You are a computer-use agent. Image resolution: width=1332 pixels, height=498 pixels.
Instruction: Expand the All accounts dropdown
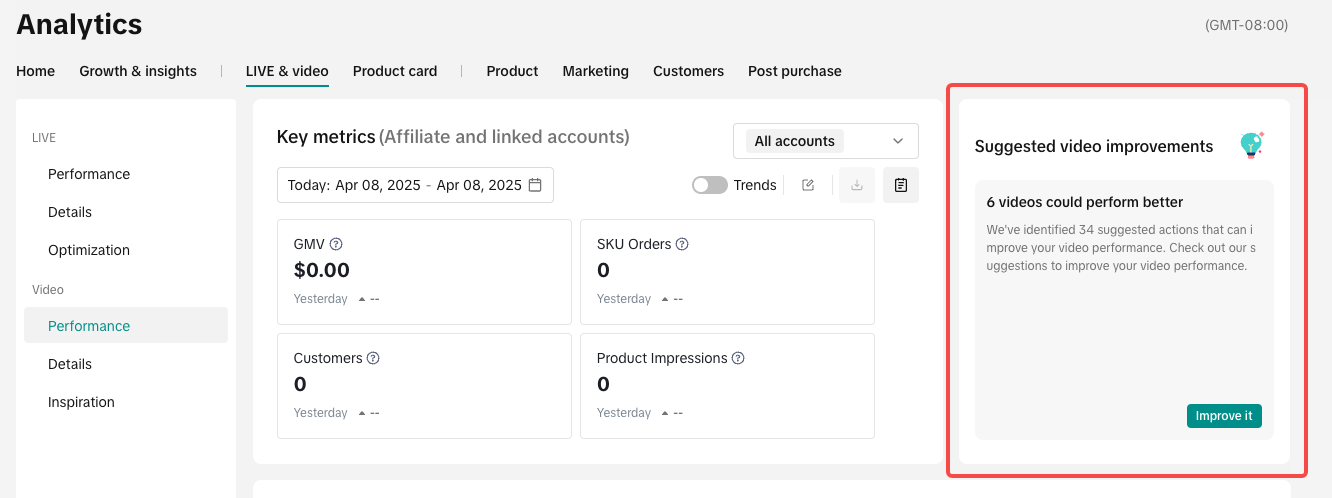click(825, 141)
